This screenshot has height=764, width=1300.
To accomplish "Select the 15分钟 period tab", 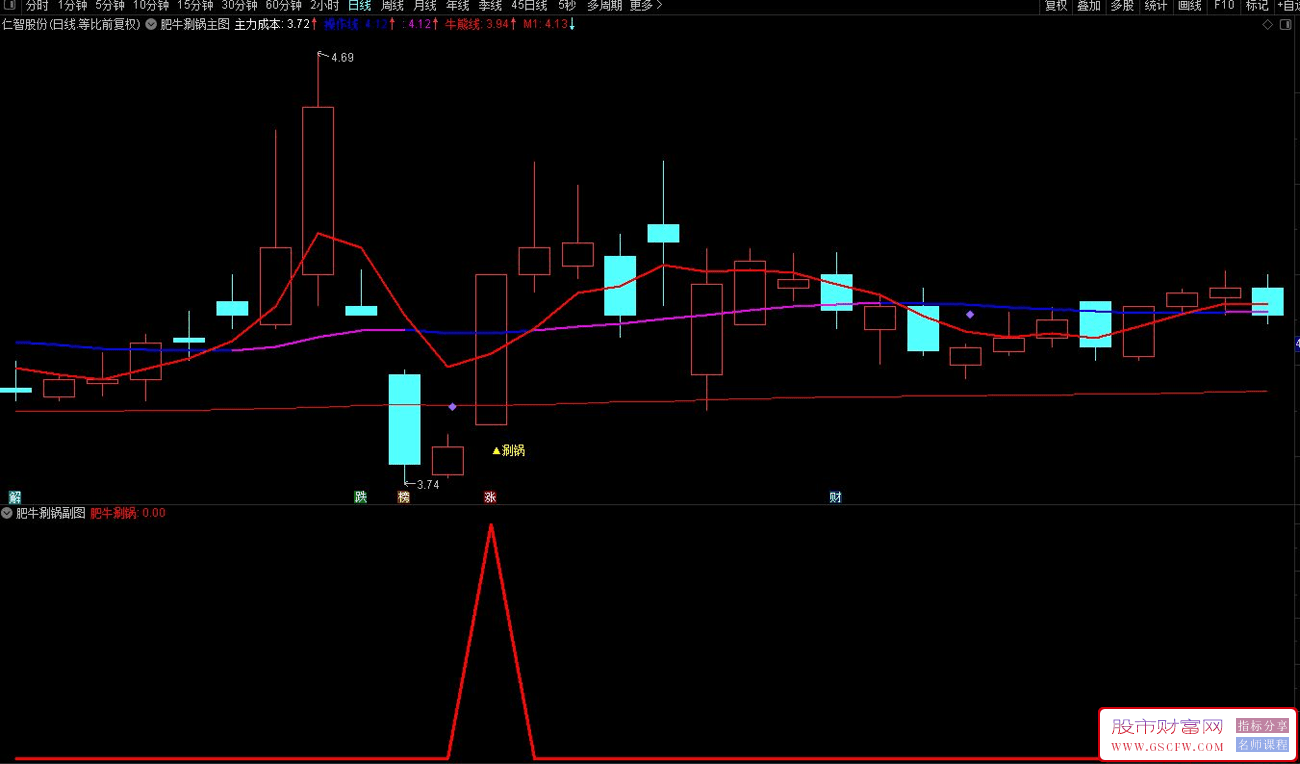I will (195, 5).
